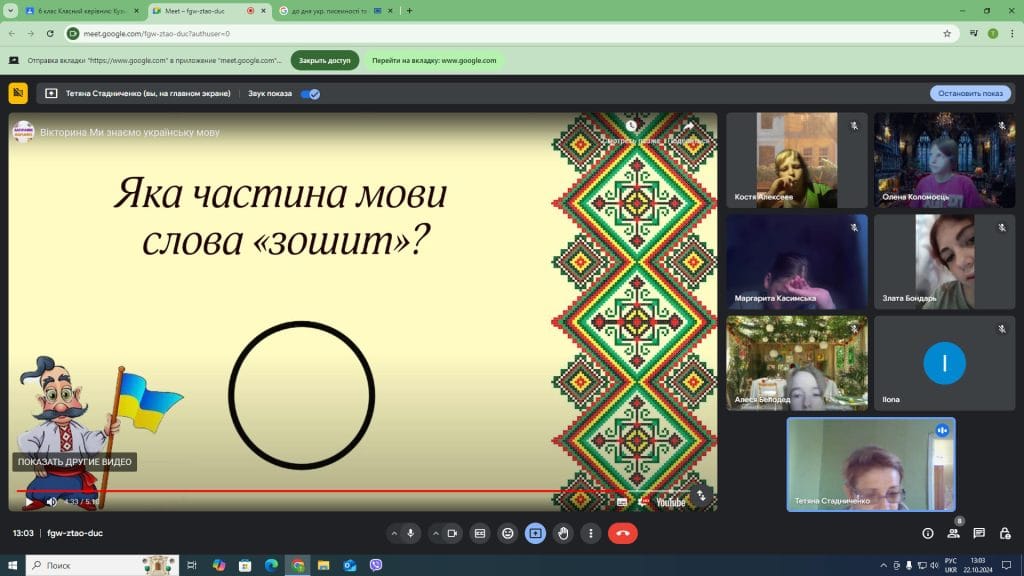Open more options three-dot menu in Meet

(591, 534)
